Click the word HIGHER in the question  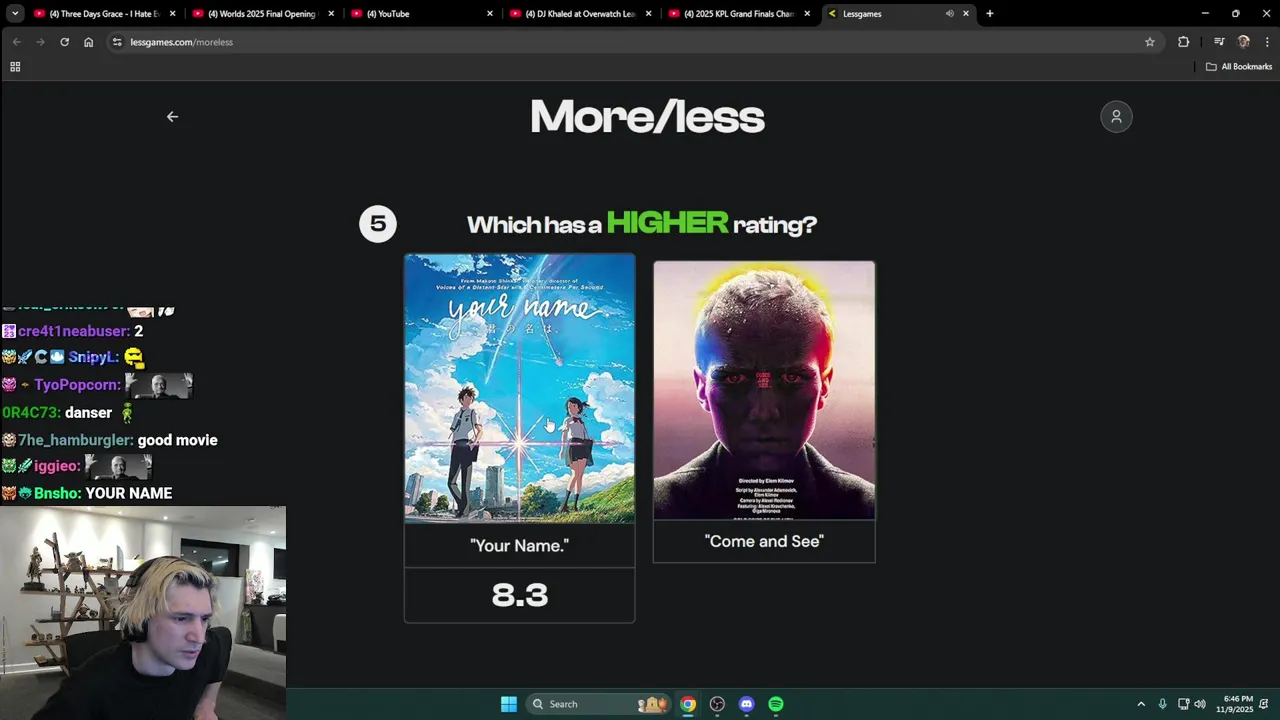coord(667,223)
